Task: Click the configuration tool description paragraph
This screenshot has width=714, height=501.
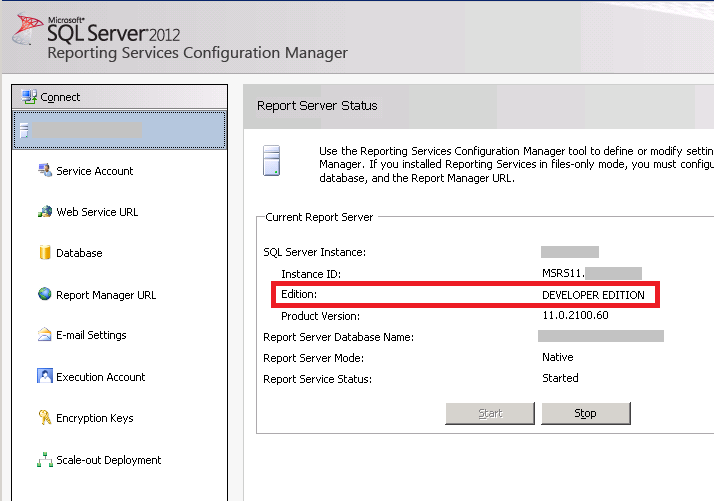Action: (516, 164)
